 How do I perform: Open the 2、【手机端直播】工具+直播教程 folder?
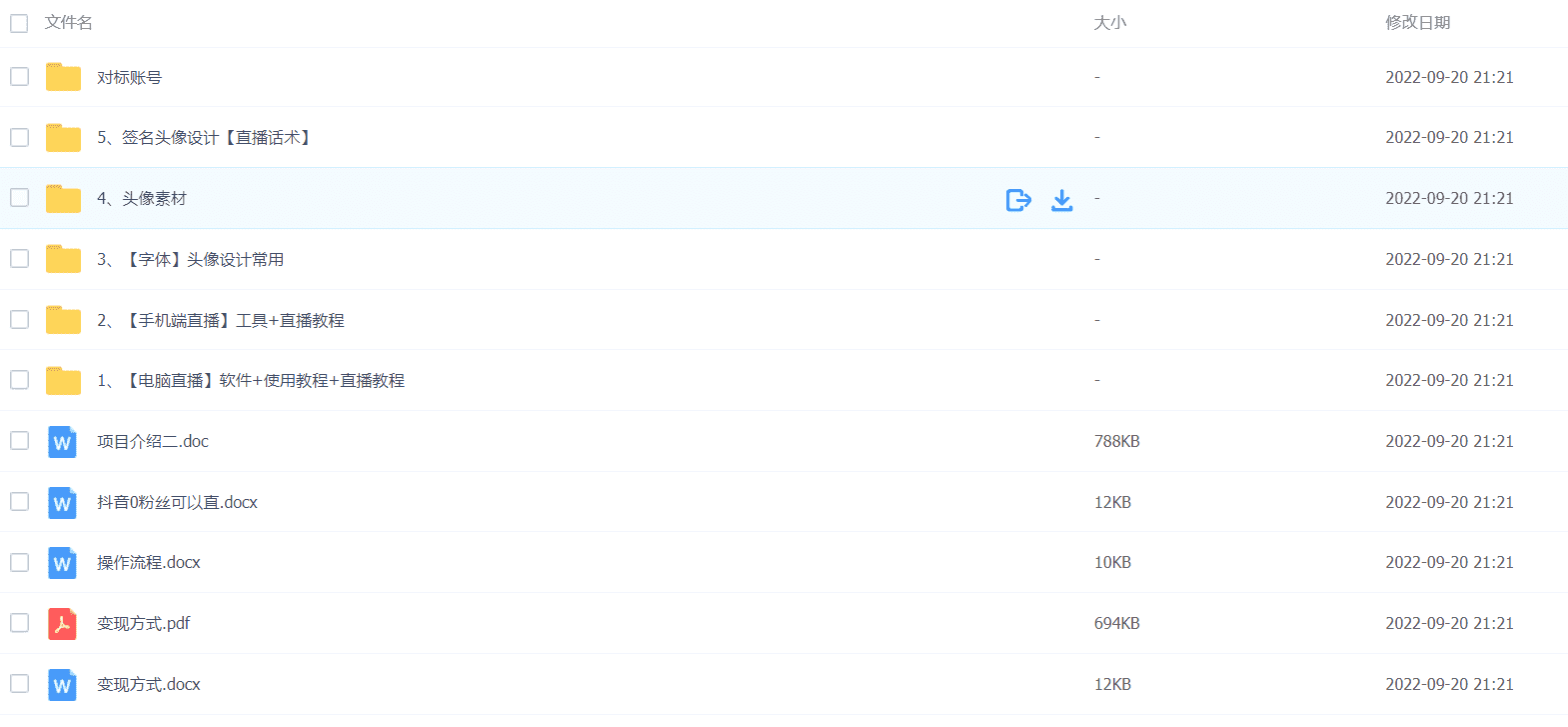(221, 321)
